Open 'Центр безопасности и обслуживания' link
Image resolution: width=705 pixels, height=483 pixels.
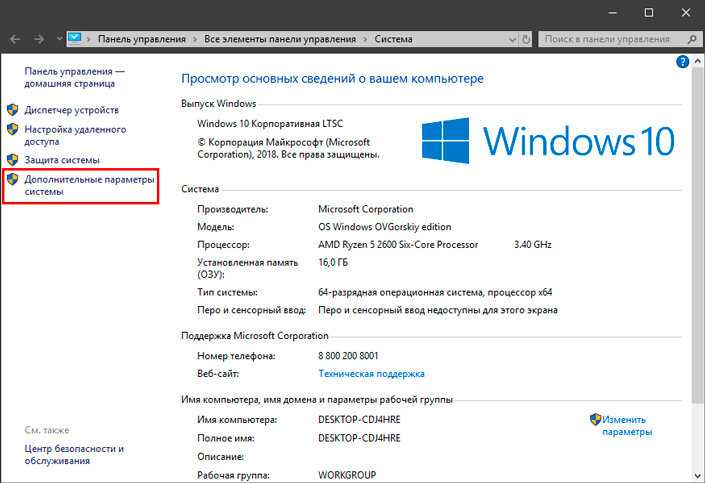pyautogui.click(x=74, y=455)
